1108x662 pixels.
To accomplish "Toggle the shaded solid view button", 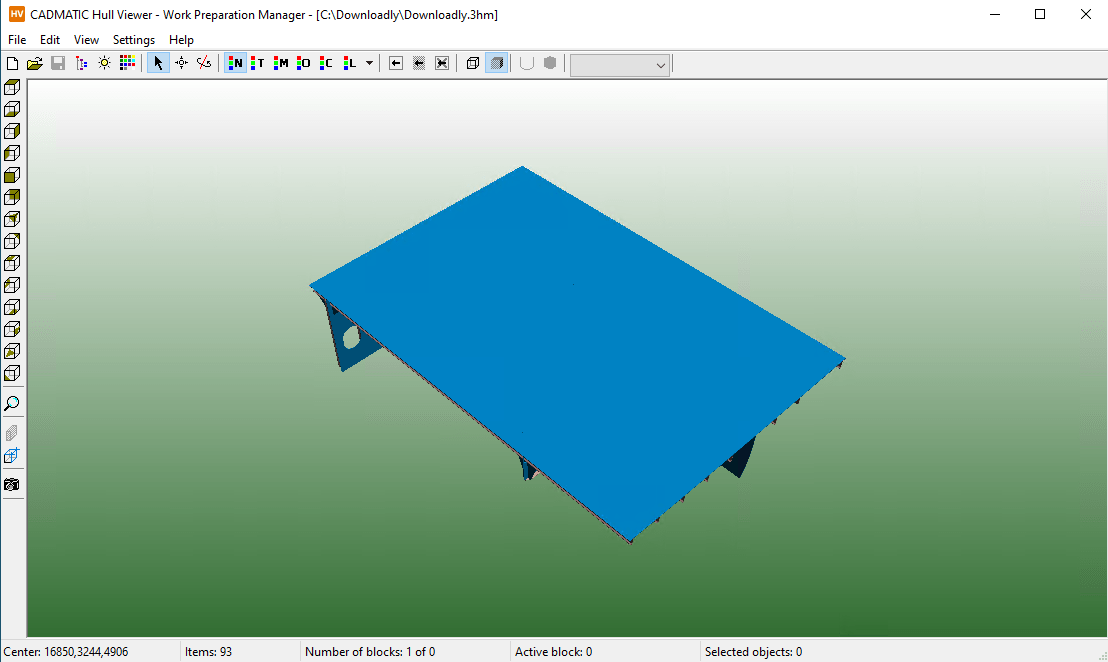I will click(x=496, y=63).
